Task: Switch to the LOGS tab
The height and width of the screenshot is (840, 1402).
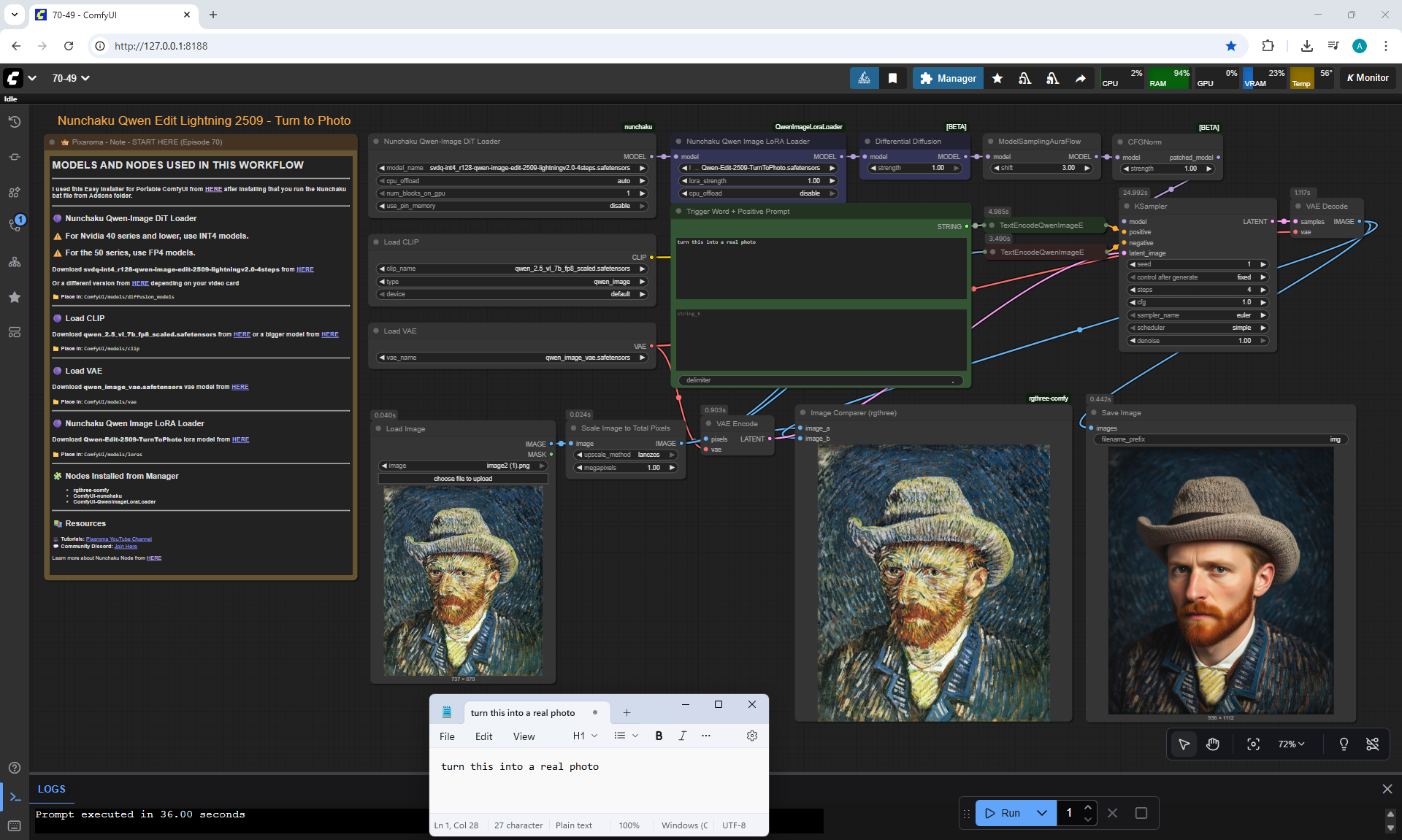Action: pos(51,789)
